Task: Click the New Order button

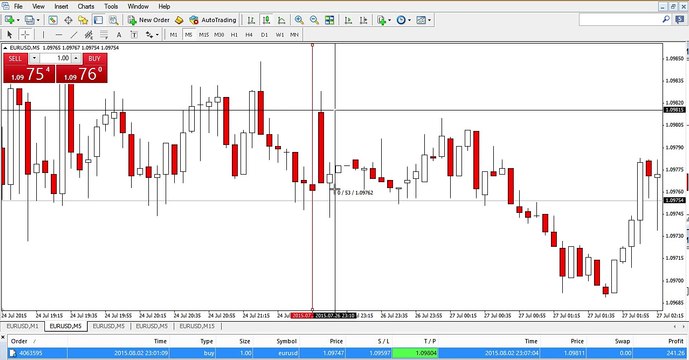Action: tap(148, 20)
